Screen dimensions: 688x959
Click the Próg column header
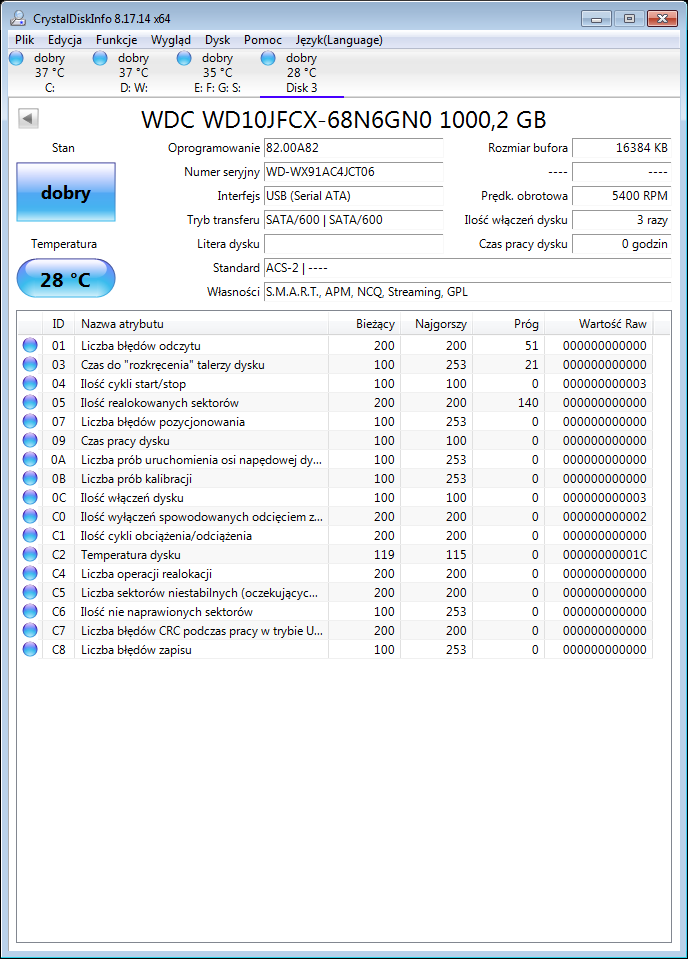(x=509, y=324)
